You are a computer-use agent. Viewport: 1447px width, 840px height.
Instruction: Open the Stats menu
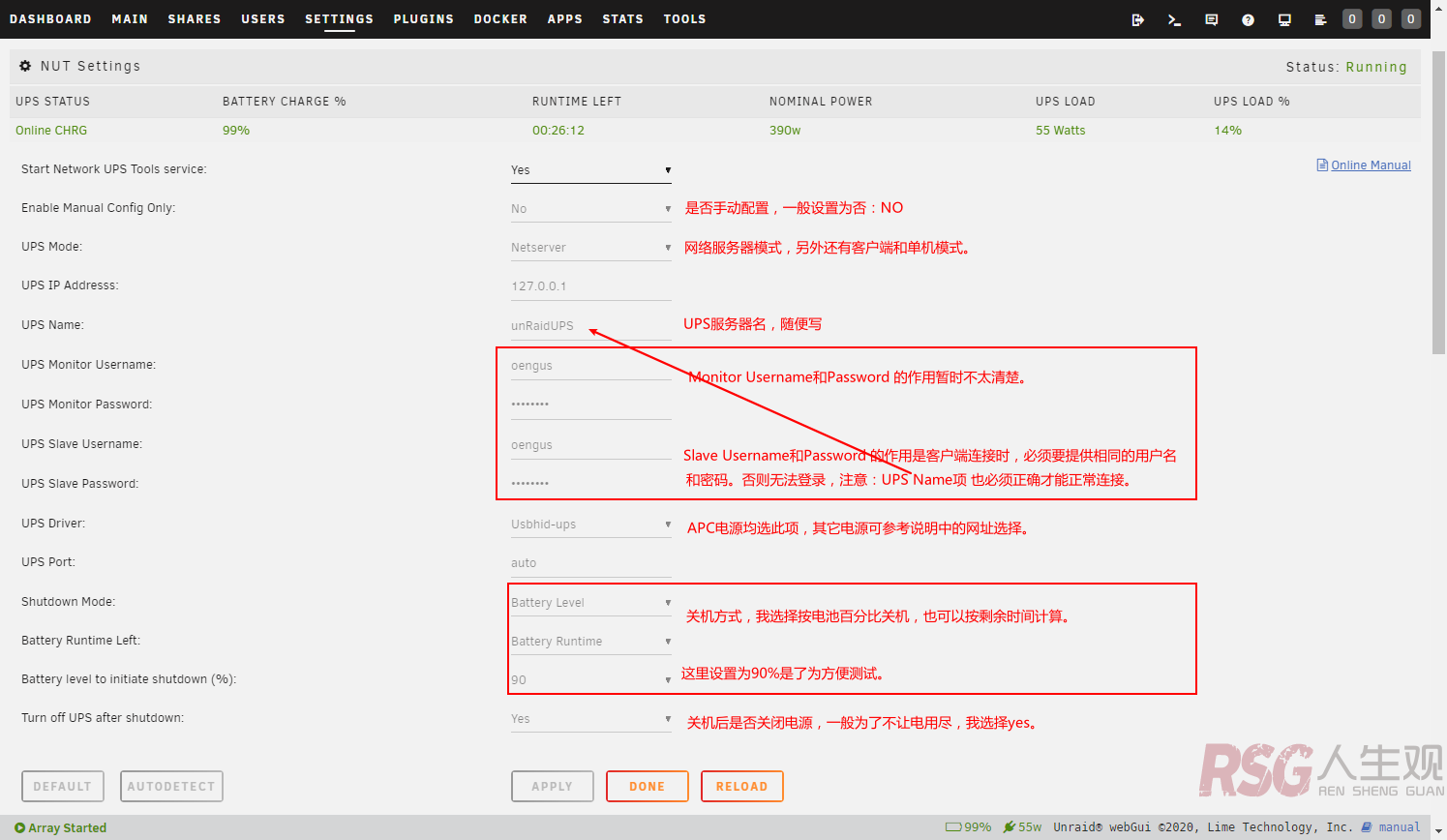tap(623, 19)
